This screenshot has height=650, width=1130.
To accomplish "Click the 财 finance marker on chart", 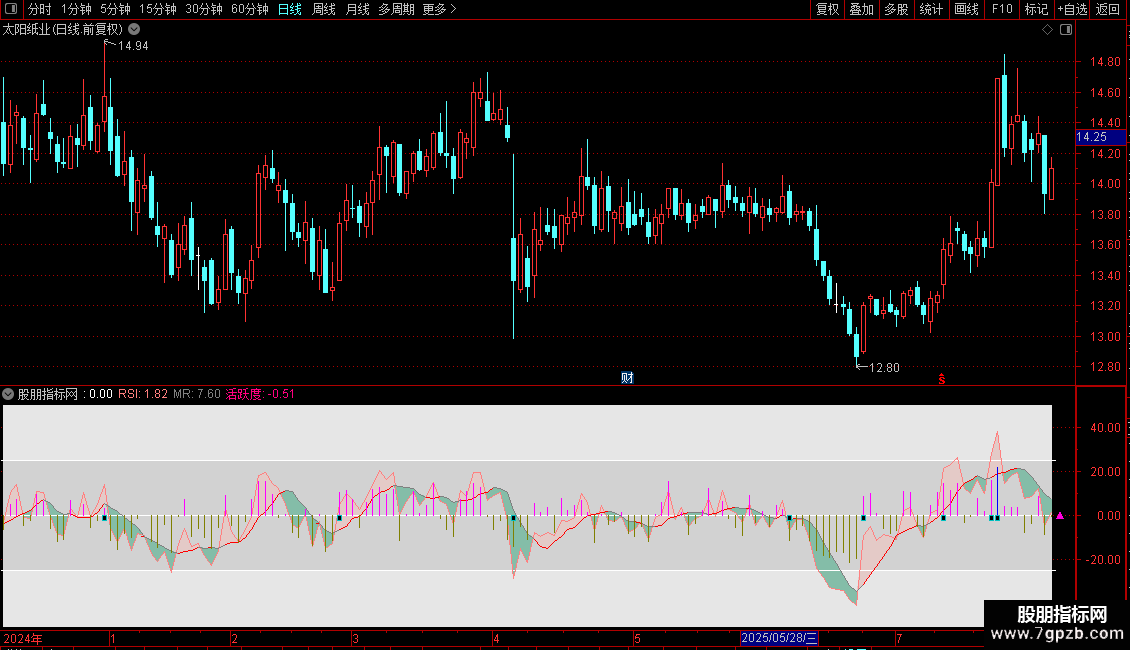I will tap(627, 378).
